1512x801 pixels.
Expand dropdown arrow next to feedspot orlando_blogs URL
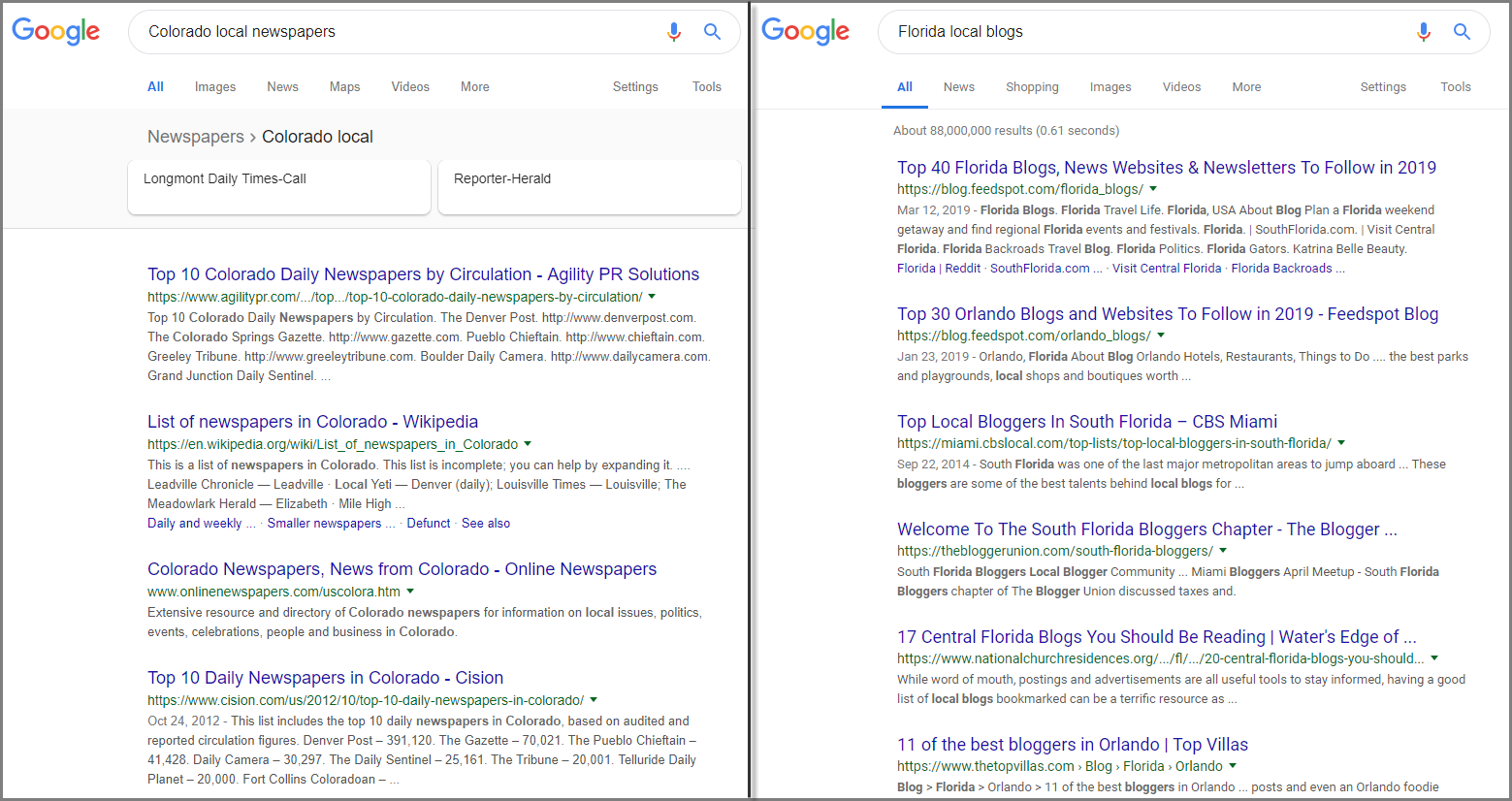(x=1161, y=336)
